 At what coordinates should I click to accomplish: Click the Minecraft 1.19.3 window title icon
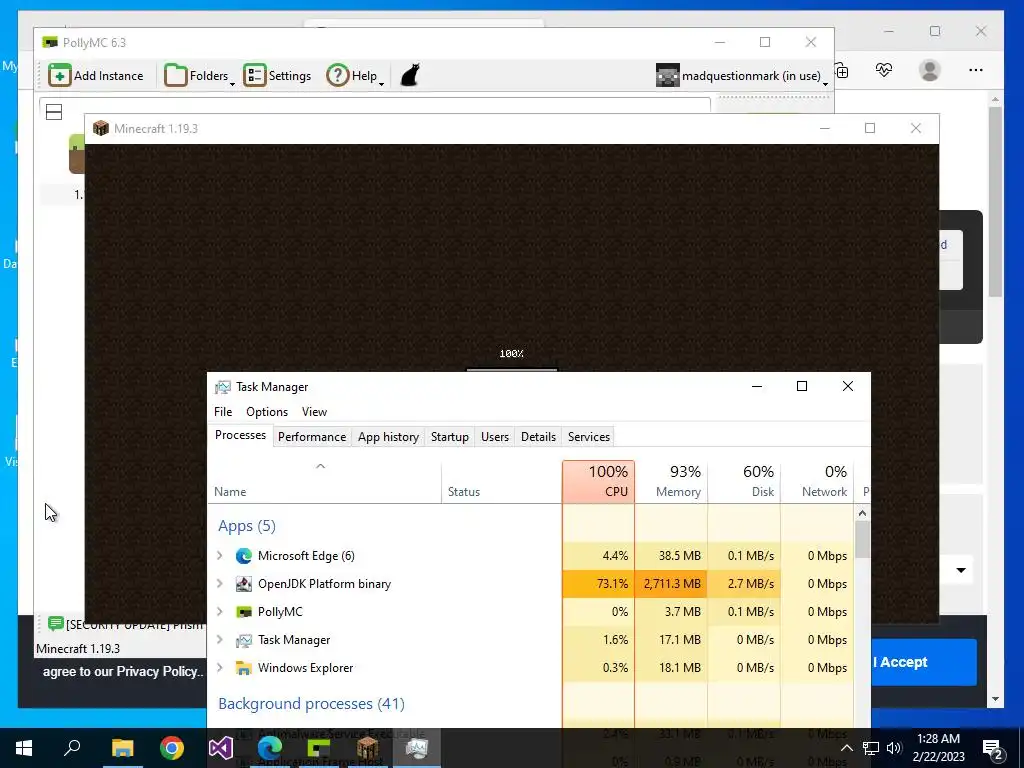101,128
